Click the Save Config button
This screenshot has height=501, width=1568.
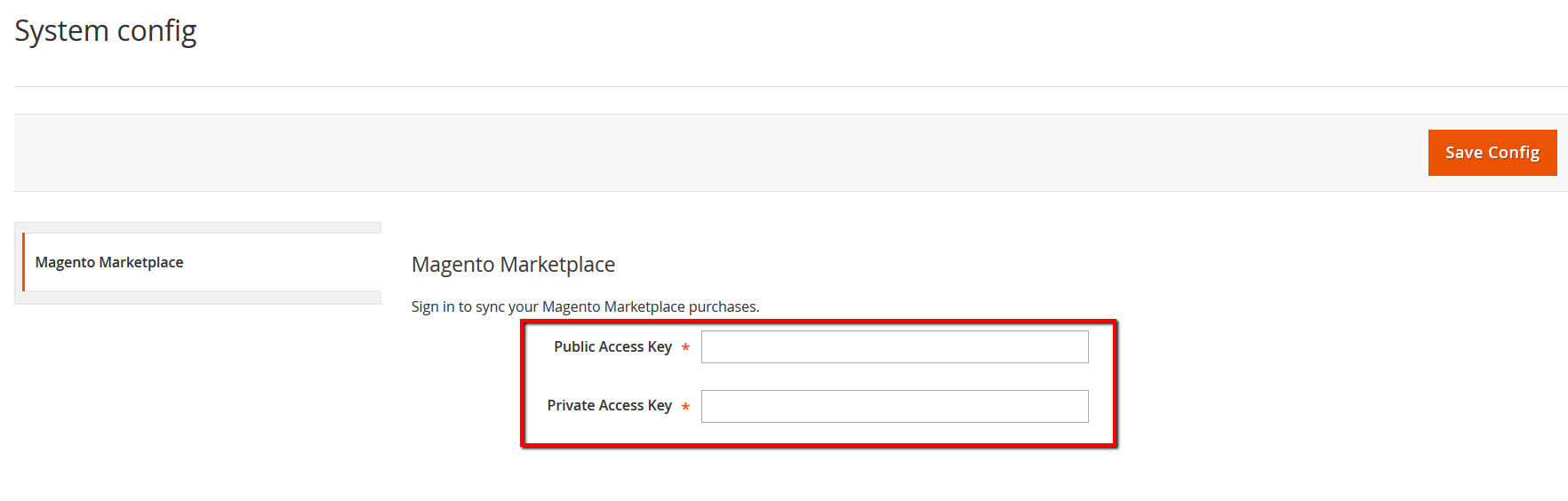[x=1492, y=153]
